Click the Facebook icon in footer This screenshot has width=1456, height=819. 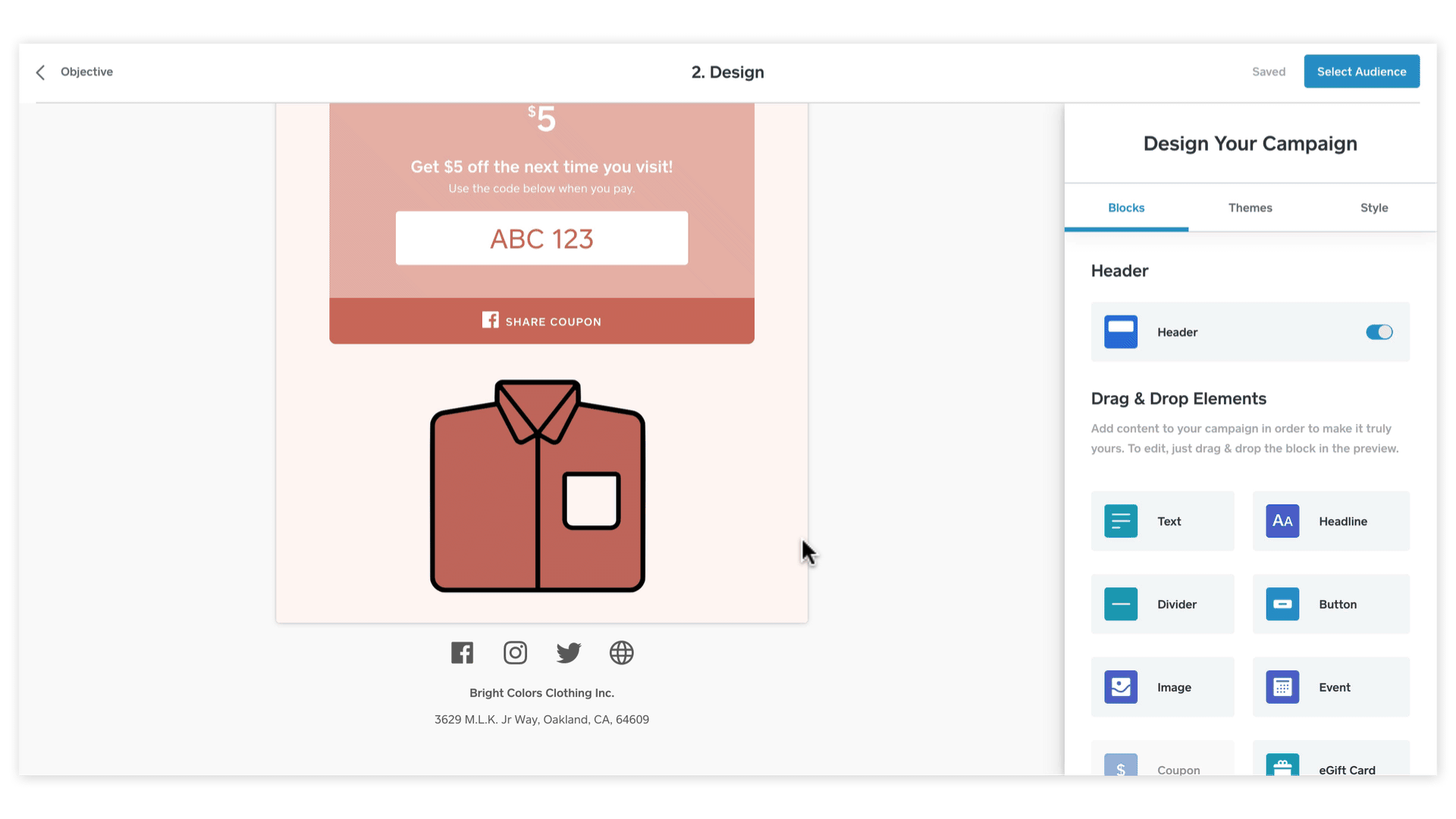[x=462, y=653]
